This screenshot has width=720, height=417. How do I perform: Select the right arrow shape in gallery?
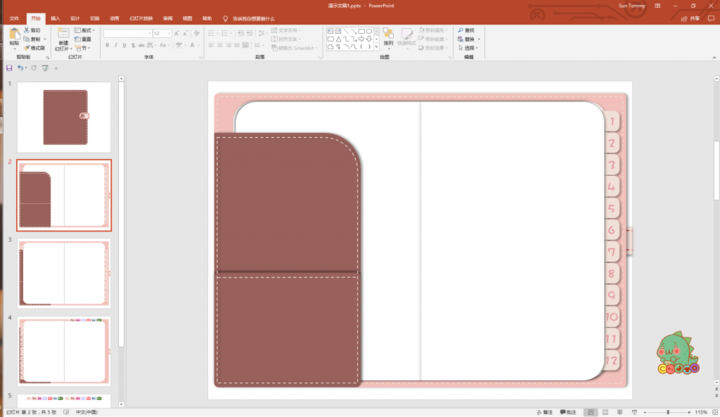tap(361, 39)
